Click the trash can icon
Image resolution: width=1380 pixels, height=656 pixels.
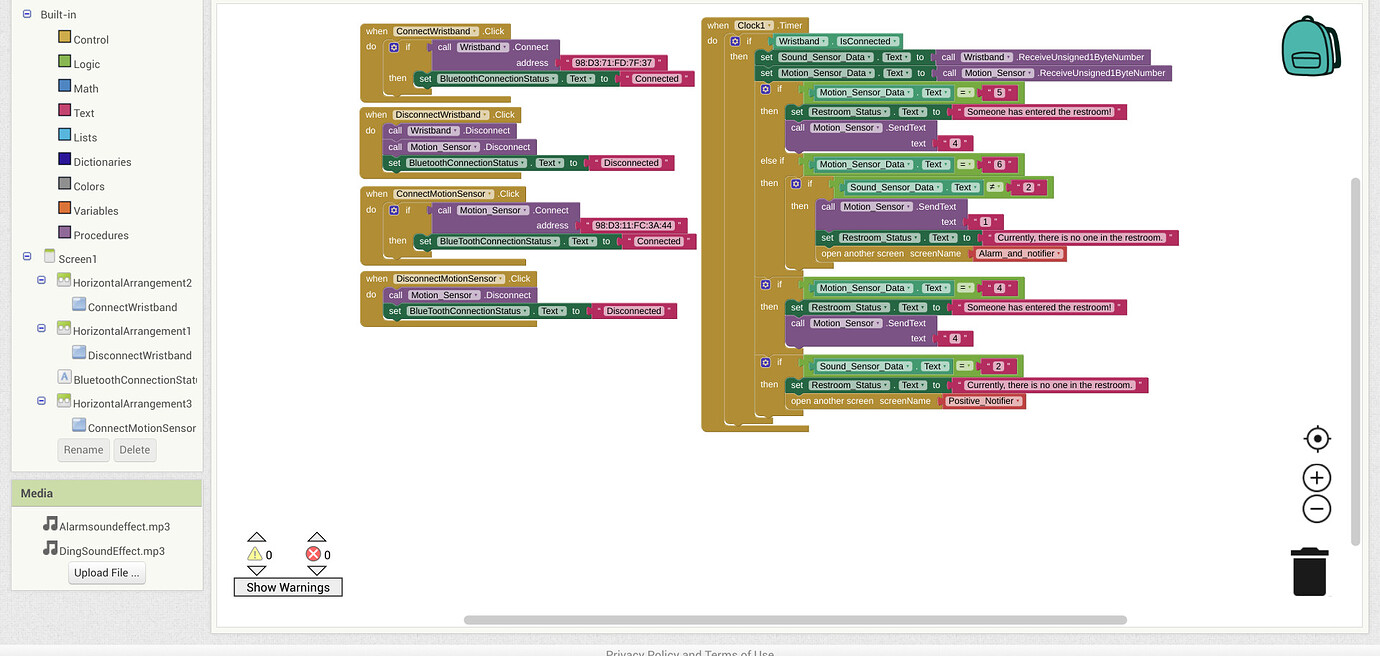[1309, 571]
